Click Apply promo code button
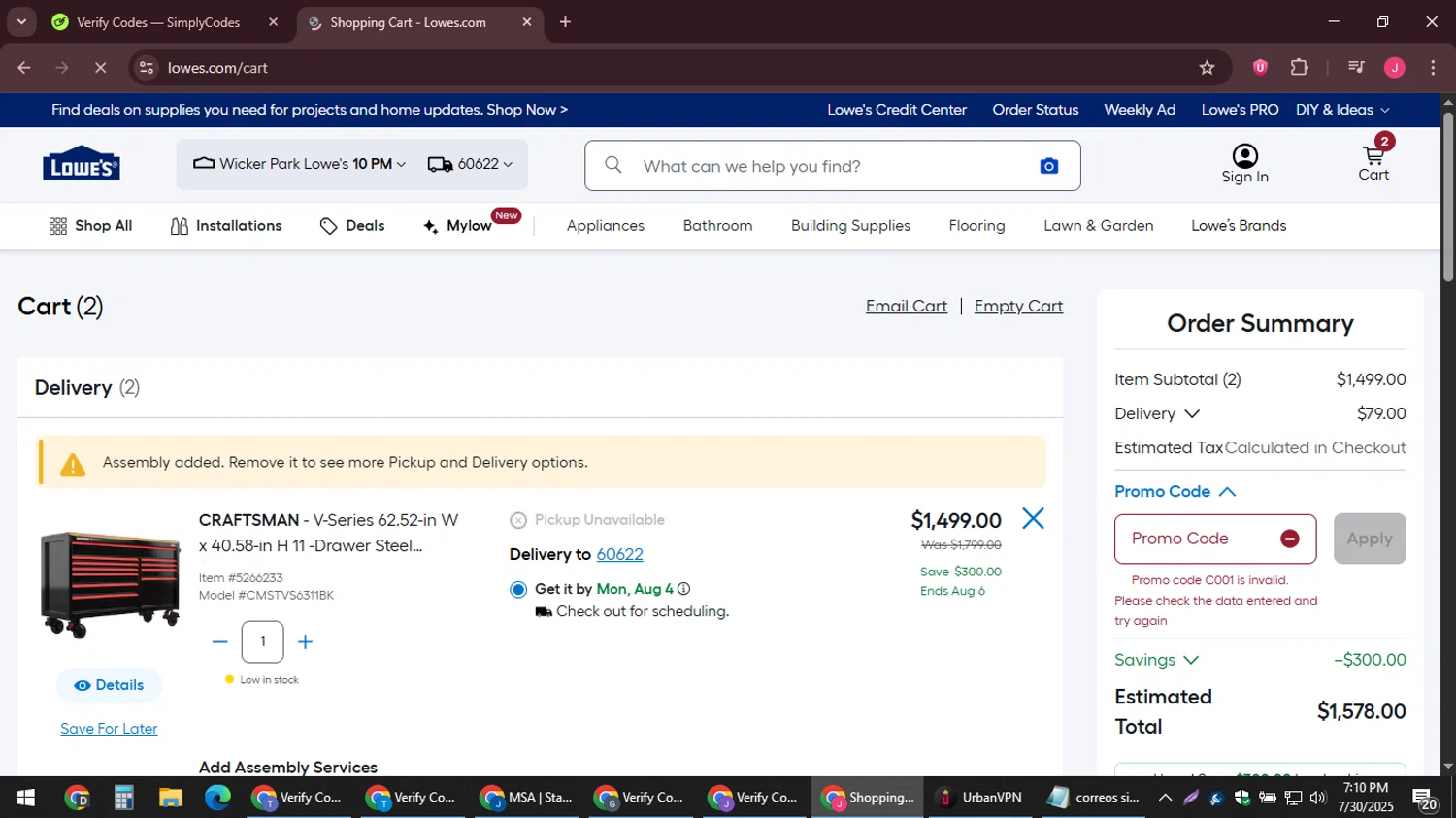 coord(1370,539)
